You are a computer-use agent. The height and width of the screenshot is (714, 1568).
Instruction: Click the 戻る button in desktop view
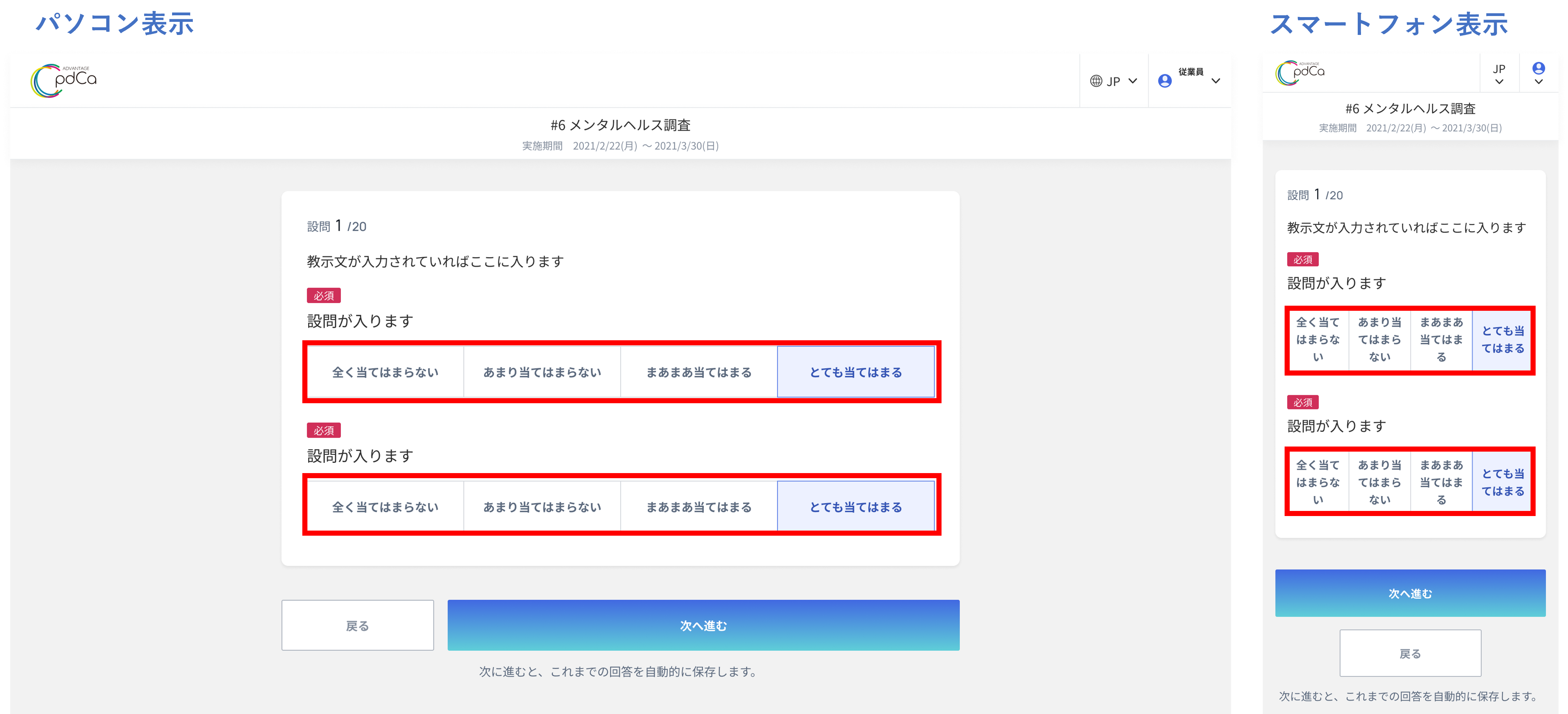(357, 625)
